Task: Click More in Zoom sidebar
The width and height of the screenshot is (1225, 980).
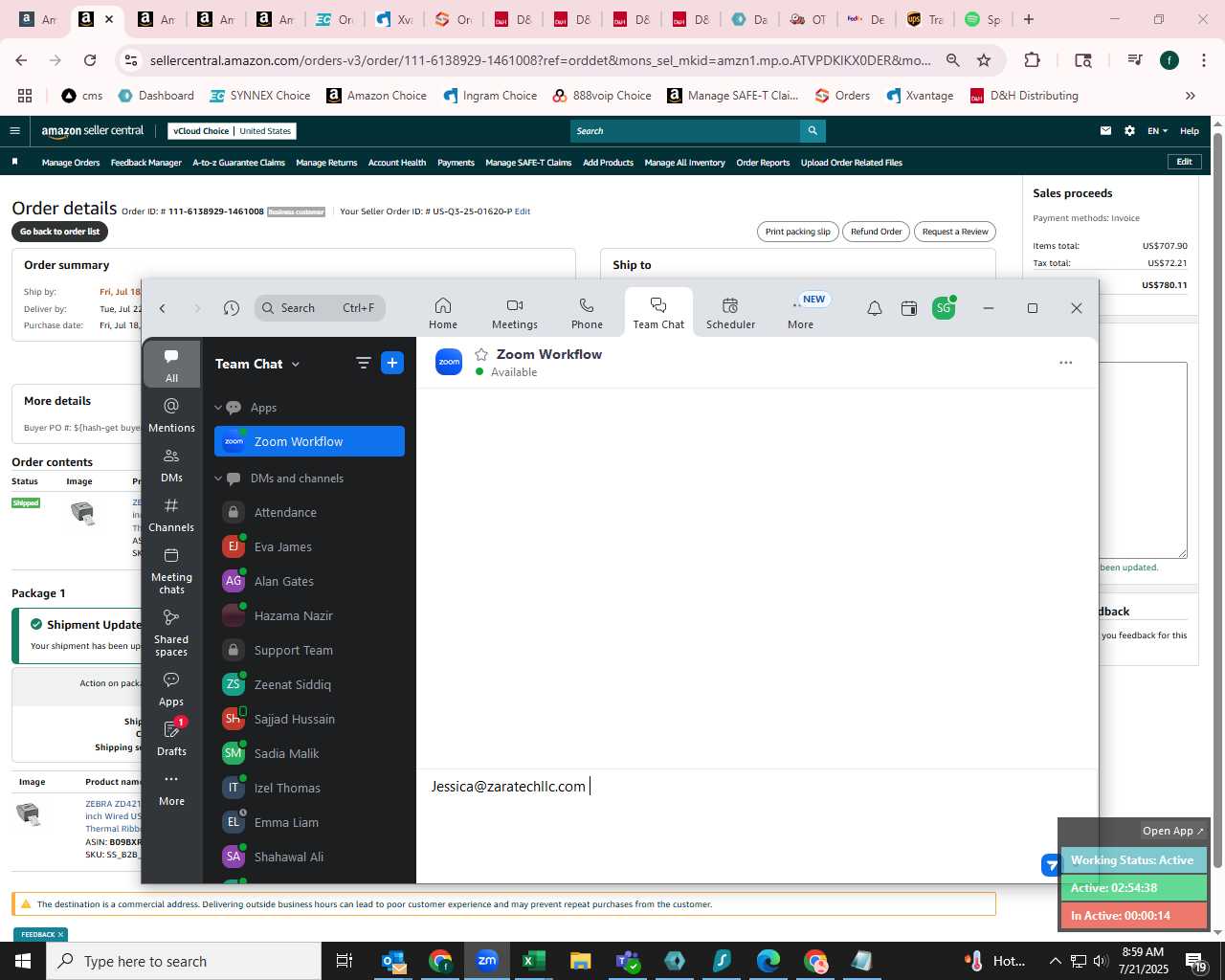Action: pos(172,788)
